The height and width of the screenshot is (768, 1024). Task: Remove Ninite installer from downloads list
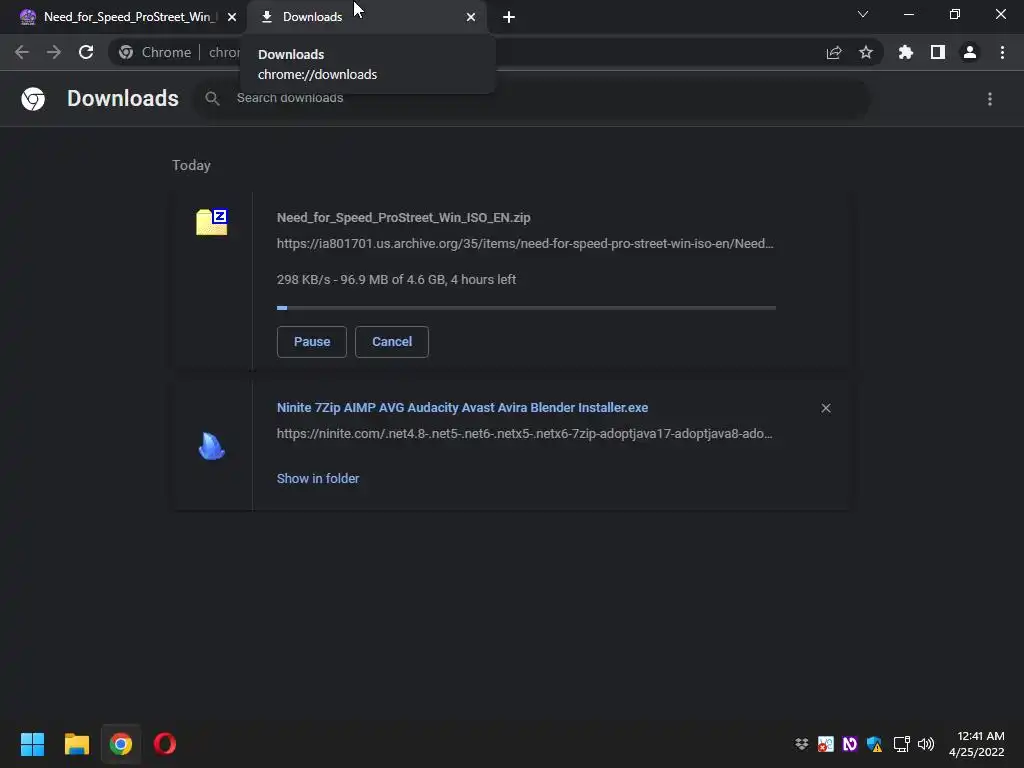coord(826,408)
